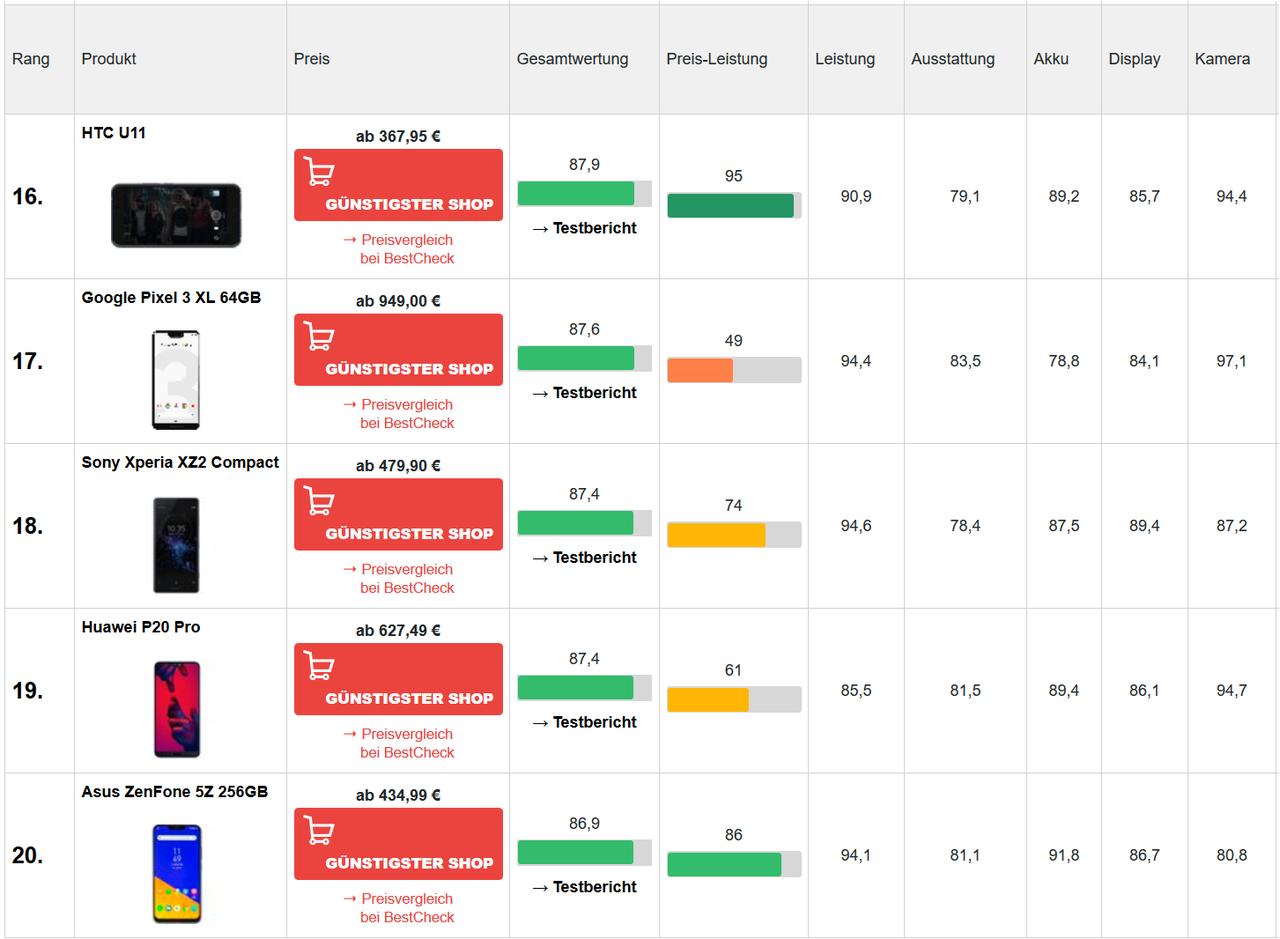
Task: Click Kamera score 97,1 for Google Pixel 3 XL
Action: [1232, 361]
